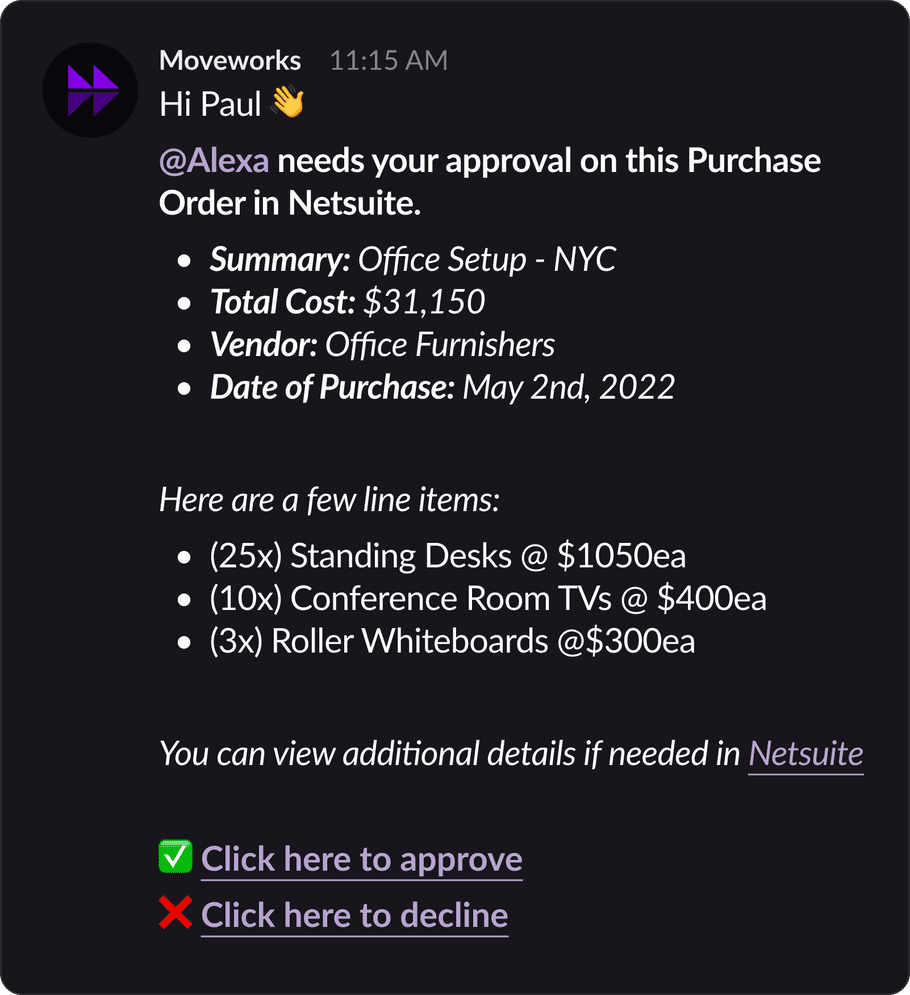Click the 11:15 AM message timestamp
This screenshot has height=995, width=910.
pos(388,61)
